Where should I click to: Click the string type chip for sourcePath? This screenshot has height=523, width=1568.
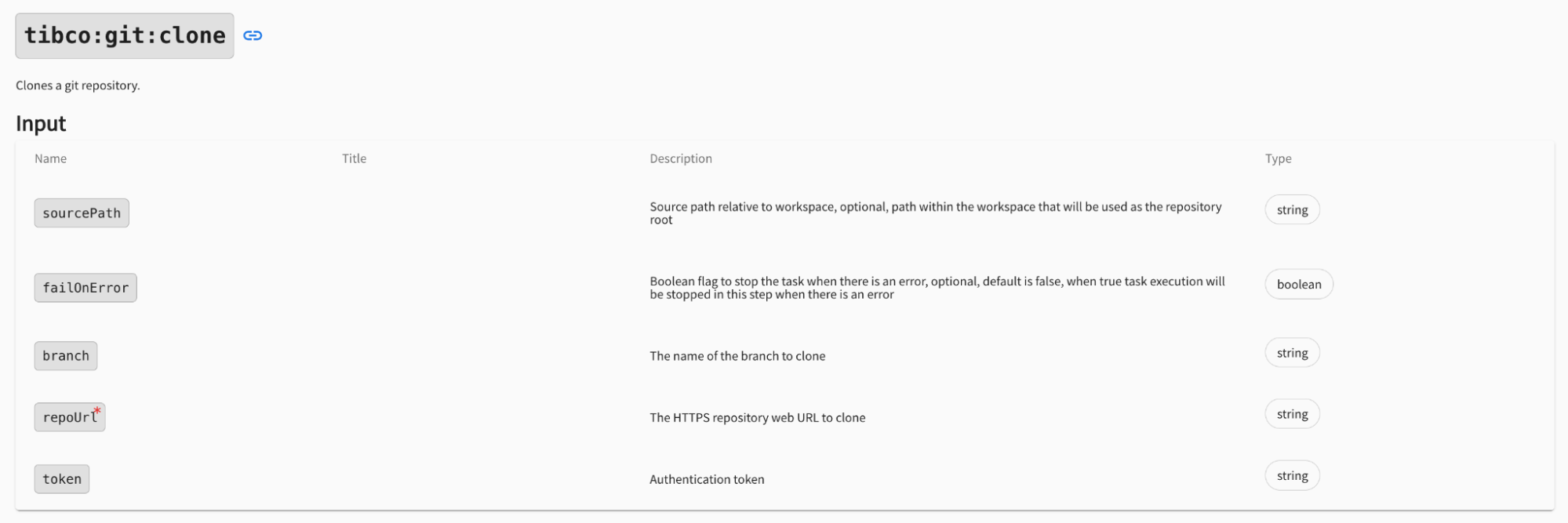click(1292, 210)
